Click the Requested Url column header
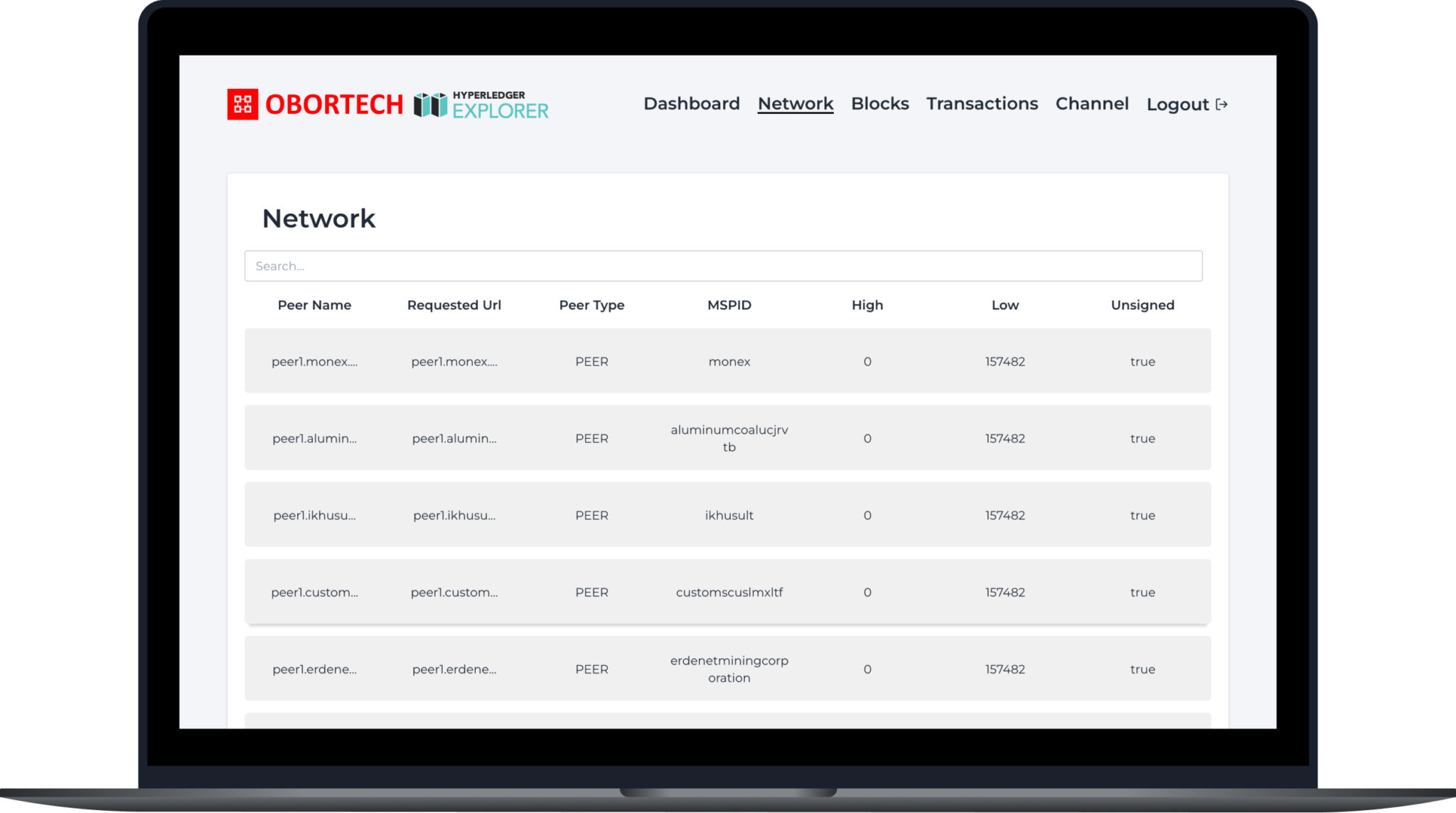The width and height of the screenshot is (1456, 813). pos(454,305)
